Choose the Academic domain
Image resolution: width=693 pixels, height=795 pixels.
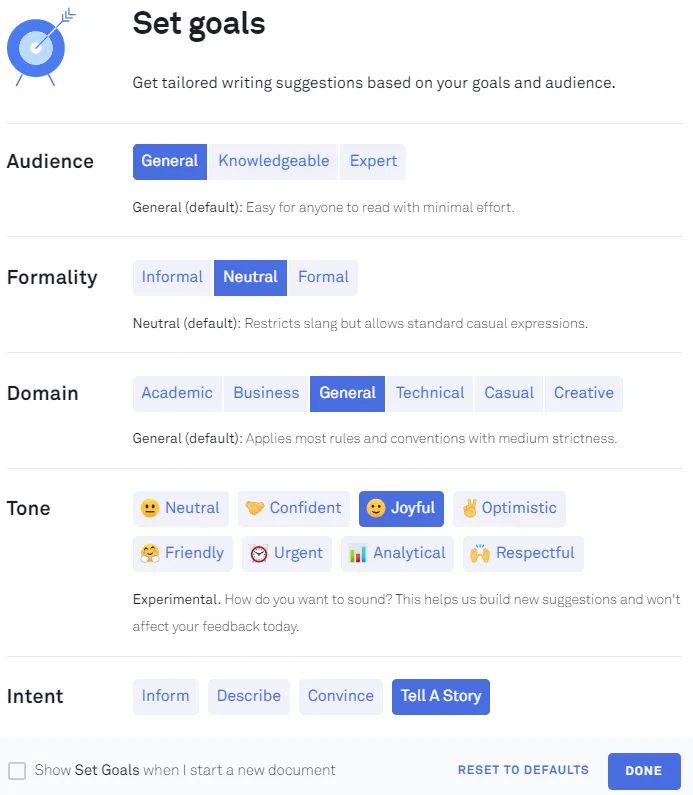tap(177, 393)
